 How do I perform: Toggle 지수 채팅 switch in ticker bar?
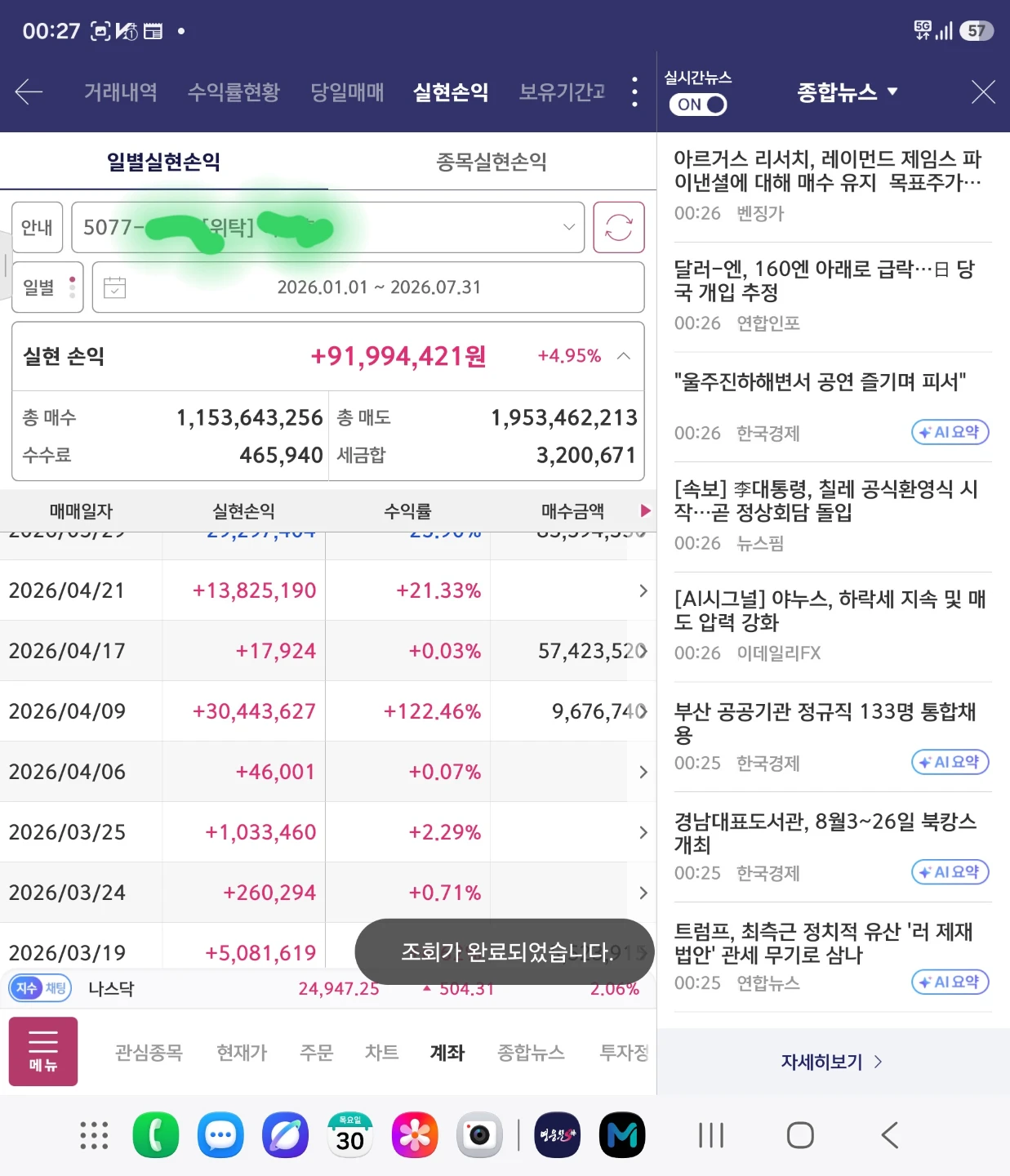40,988
